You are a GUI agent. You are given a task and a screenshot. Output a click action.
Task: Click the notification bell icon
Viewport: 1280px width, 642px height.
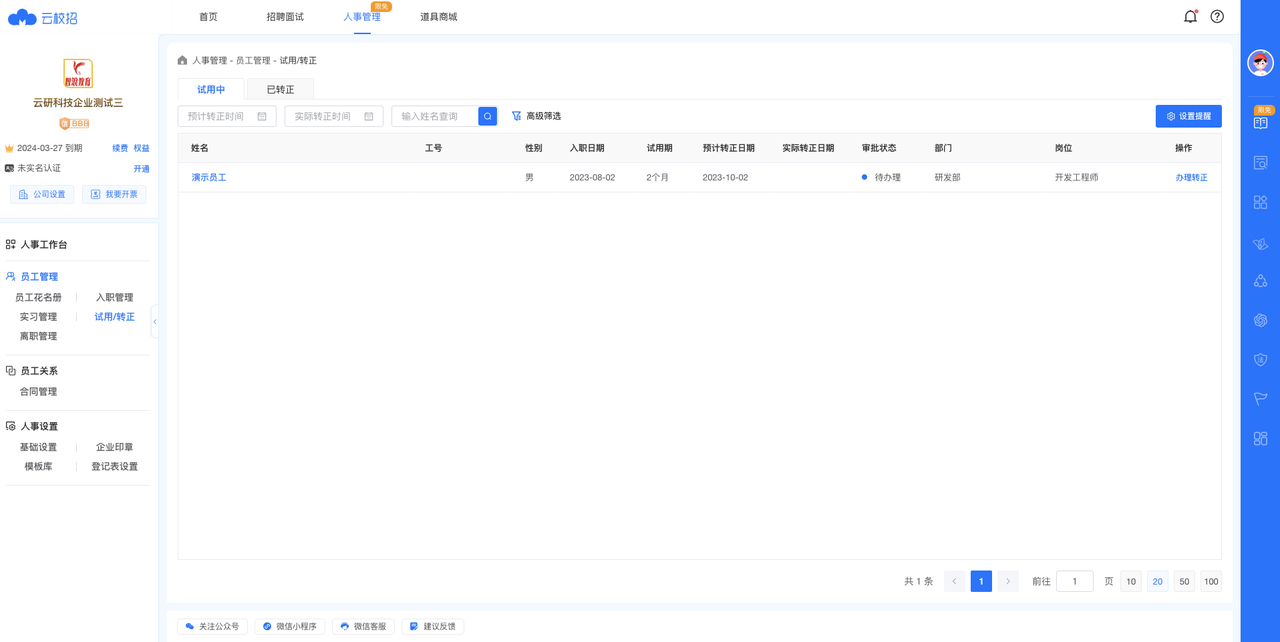pos(1190,16)
